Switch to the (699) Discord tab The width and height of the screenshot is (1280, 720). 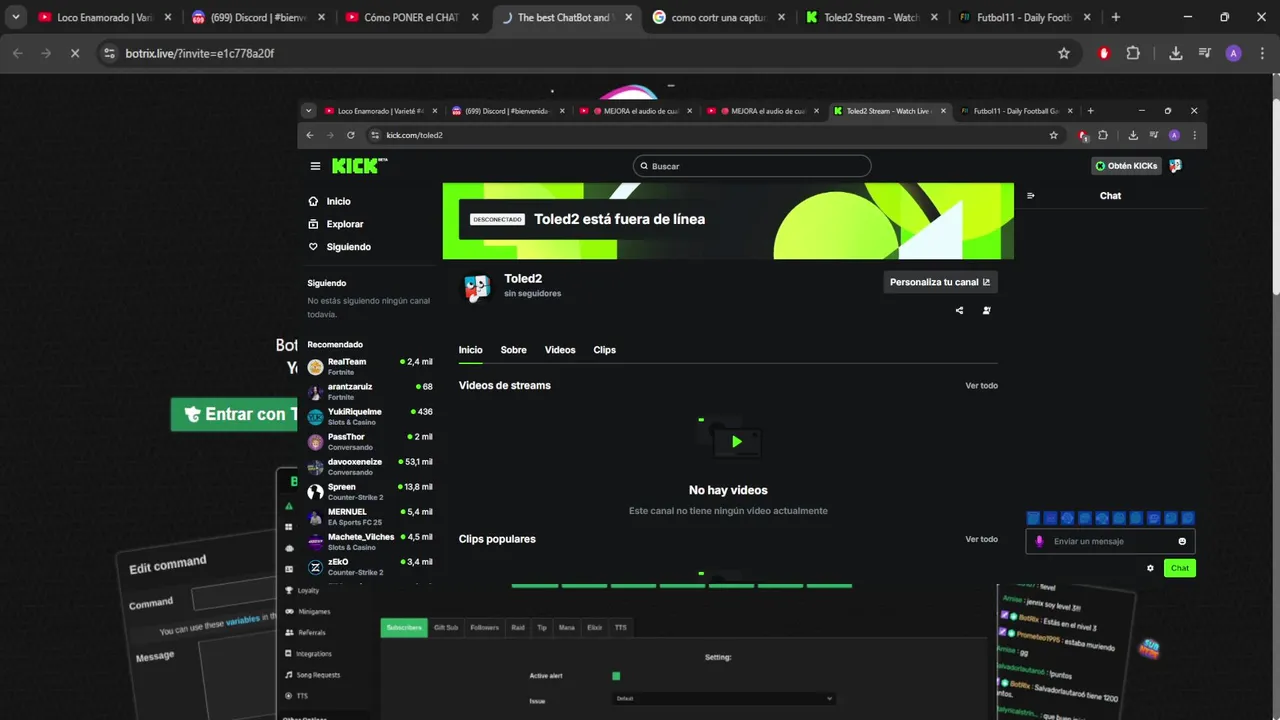point(255,17)
